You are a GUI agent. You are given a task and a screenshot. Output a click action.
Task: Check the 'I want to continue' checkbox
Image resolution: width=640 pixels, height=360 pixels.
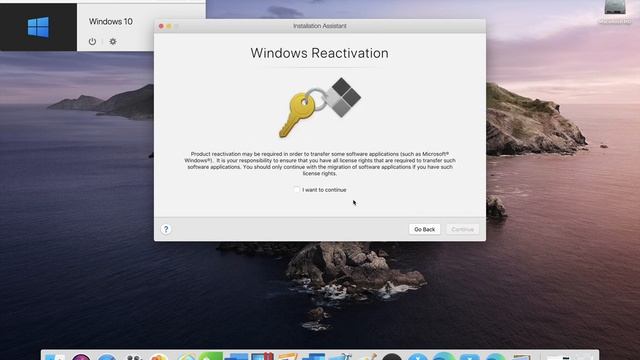pos(297,190)
